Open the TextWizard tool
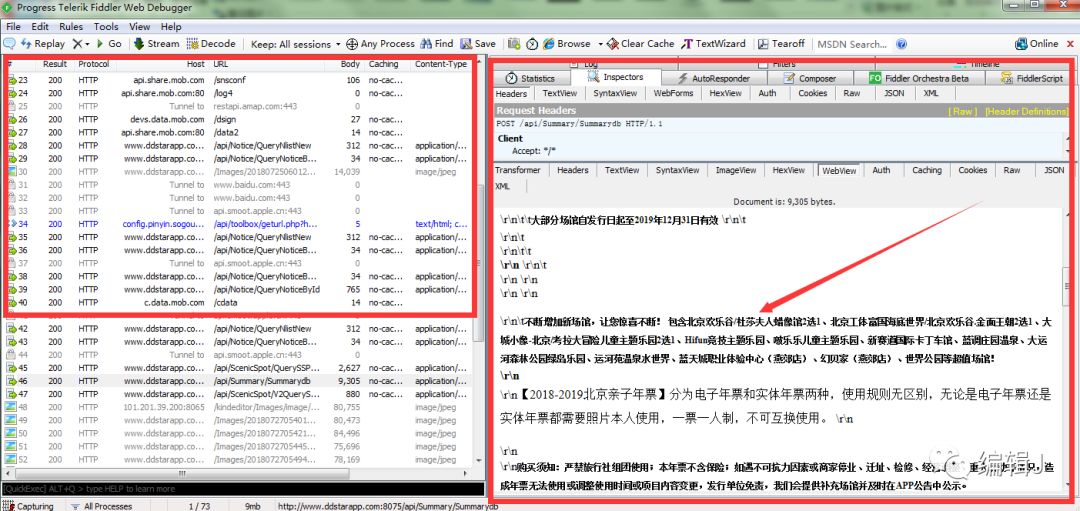 click(x=714, y=43)
